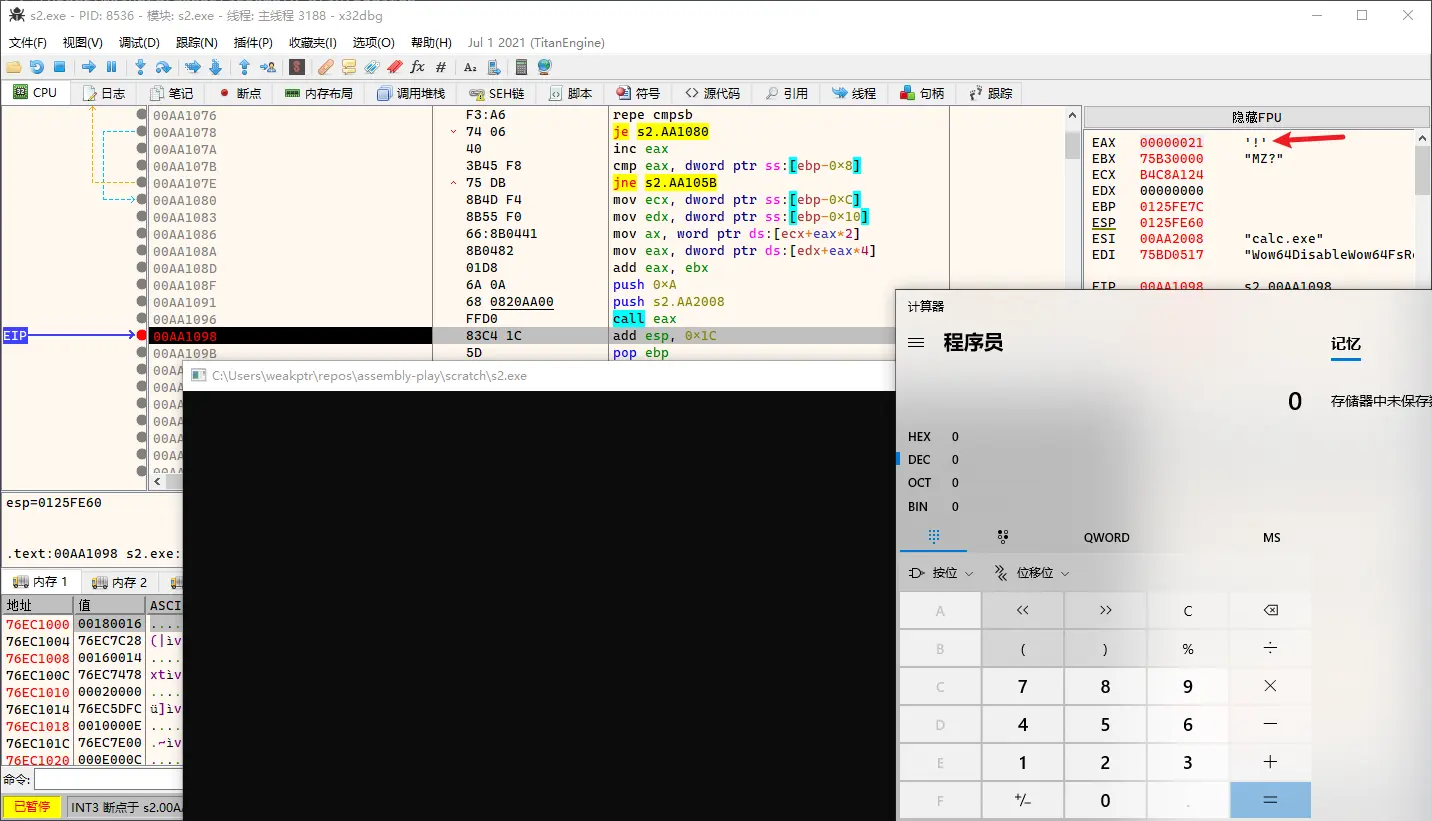Click the 隐藏FPU button
Viewport: 1432px width, 821px height.
click(1256, 117)
